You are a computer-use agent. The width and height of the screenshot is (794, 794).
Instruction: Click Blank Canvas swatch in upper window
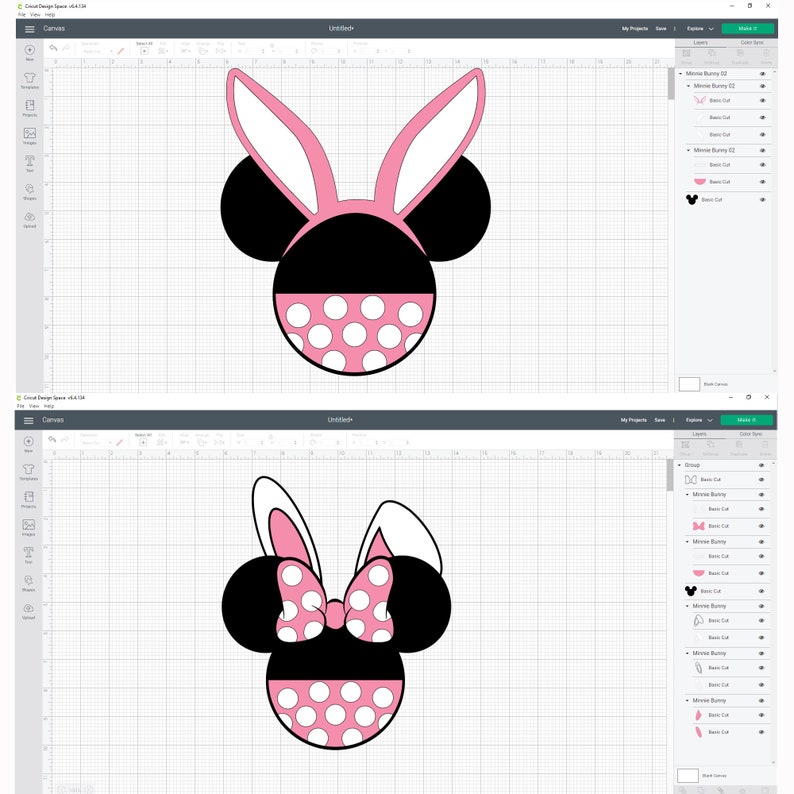689,384
